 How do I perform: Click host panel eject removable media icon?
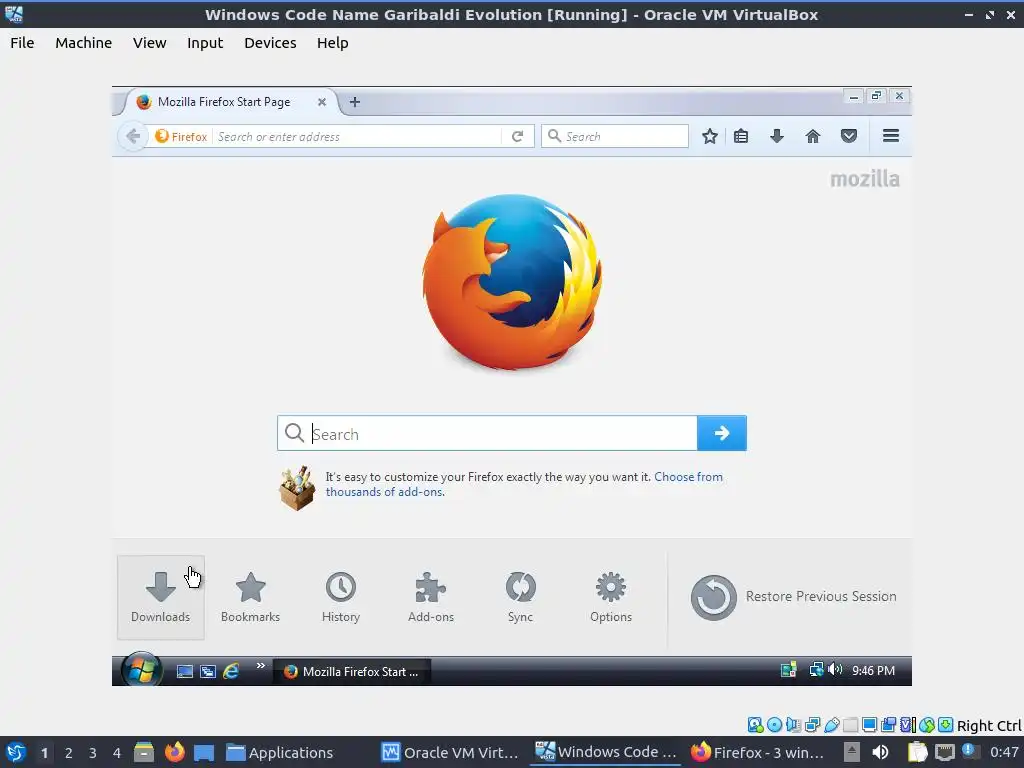852,752
